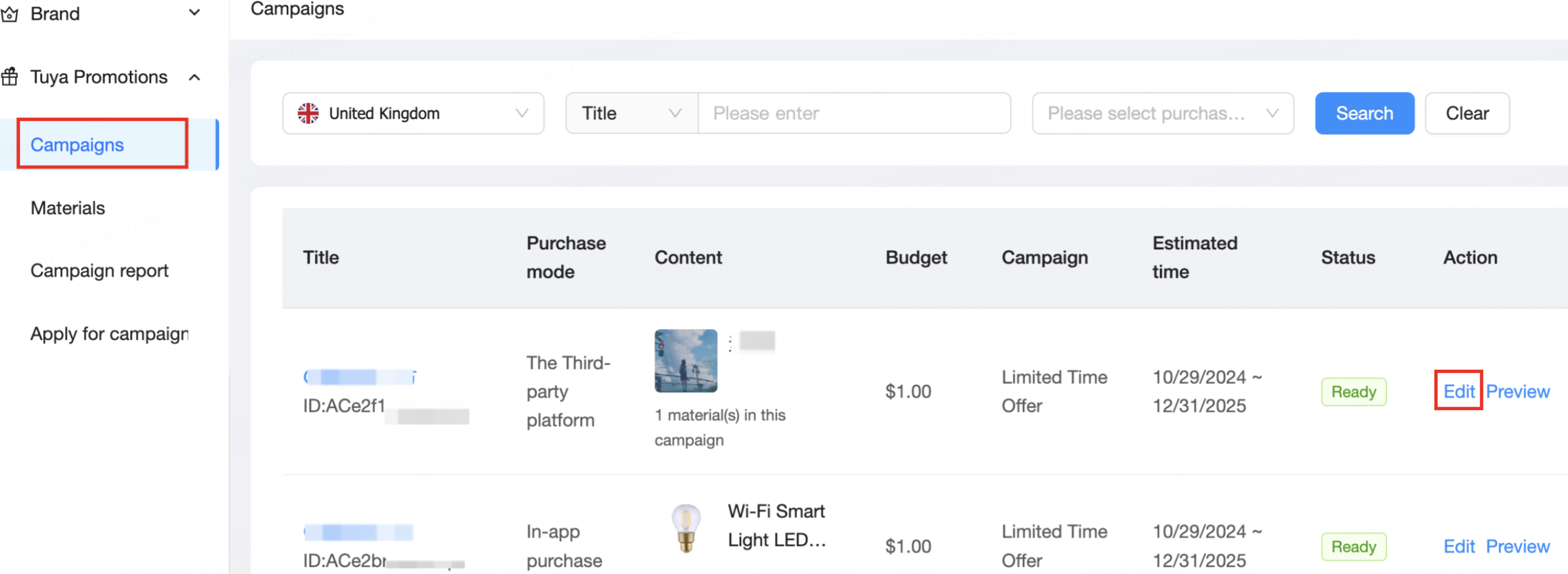Image resolution: width=1568 pixels, height=574 pixels.
Task: Click $1.00 budget in Third-party platform row
Action: tap(908, 391)
